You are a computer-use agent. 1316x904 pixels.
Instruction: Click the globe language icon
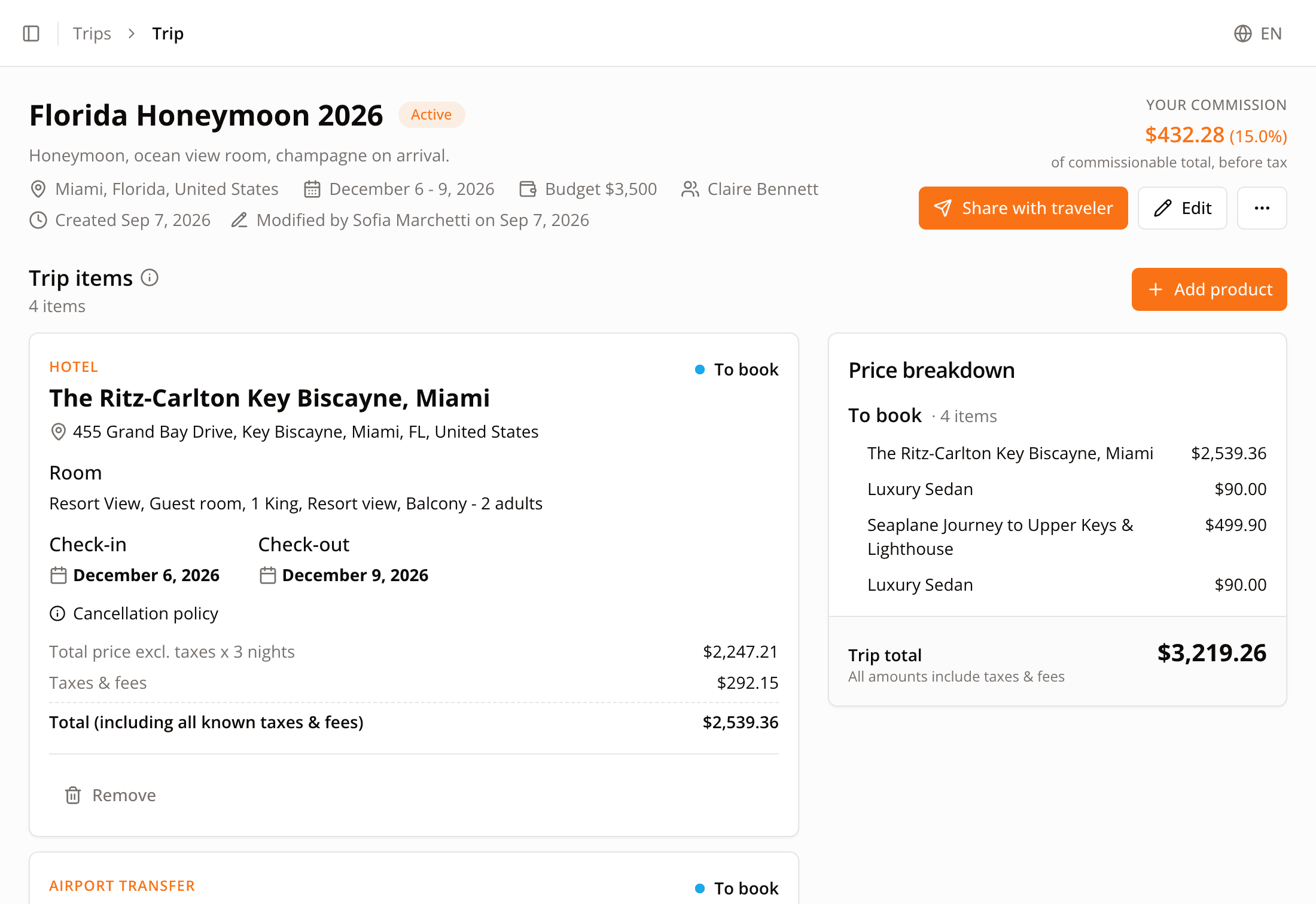(1242, 33)
